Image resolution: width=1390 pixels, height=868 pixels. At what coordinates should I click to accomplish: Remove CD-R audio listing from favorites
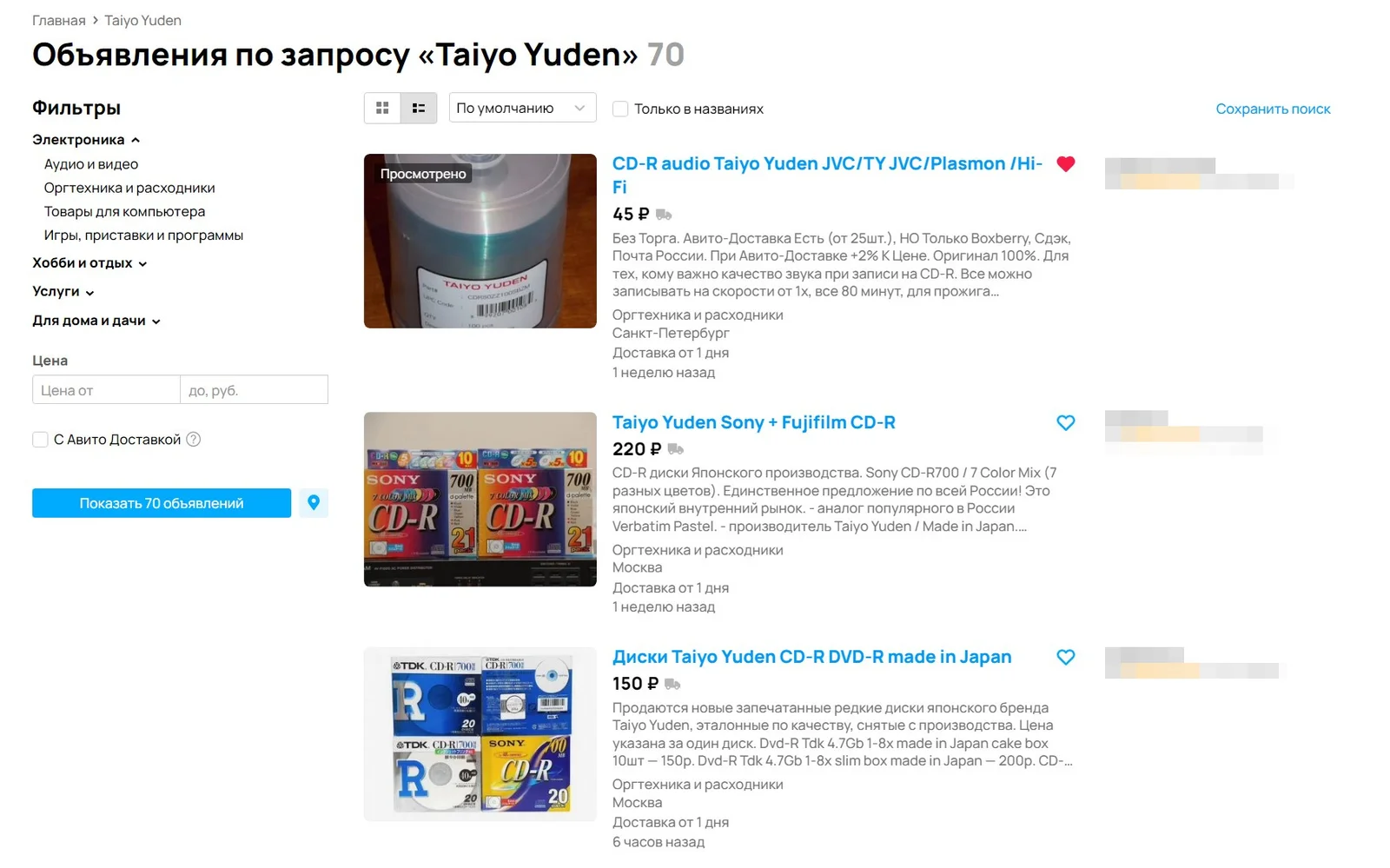pos(1066,163)
